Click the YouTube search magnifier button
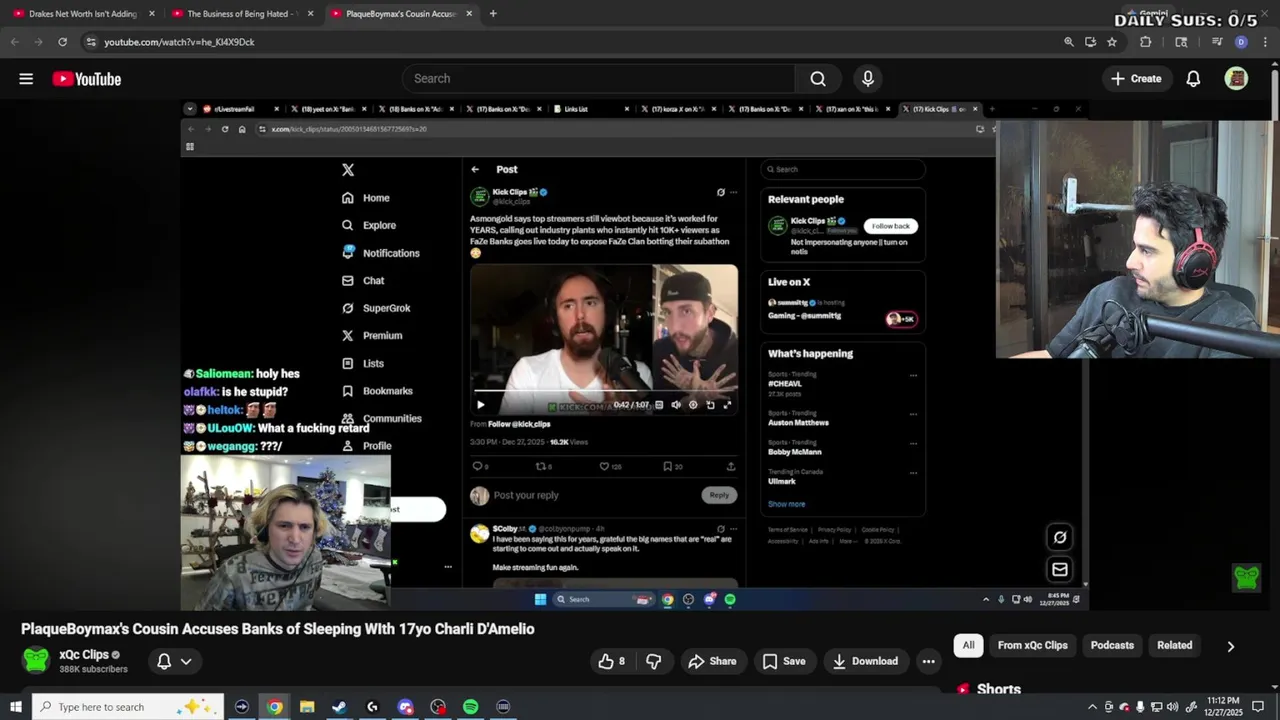1280x720 pixels. pos(818,79)
